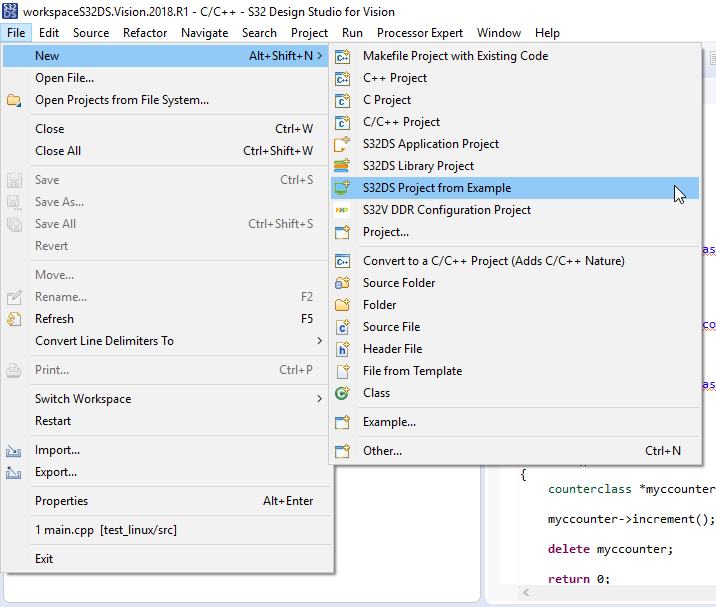Click the C++ Project icon
716x607 pixels.
point(342,78)
